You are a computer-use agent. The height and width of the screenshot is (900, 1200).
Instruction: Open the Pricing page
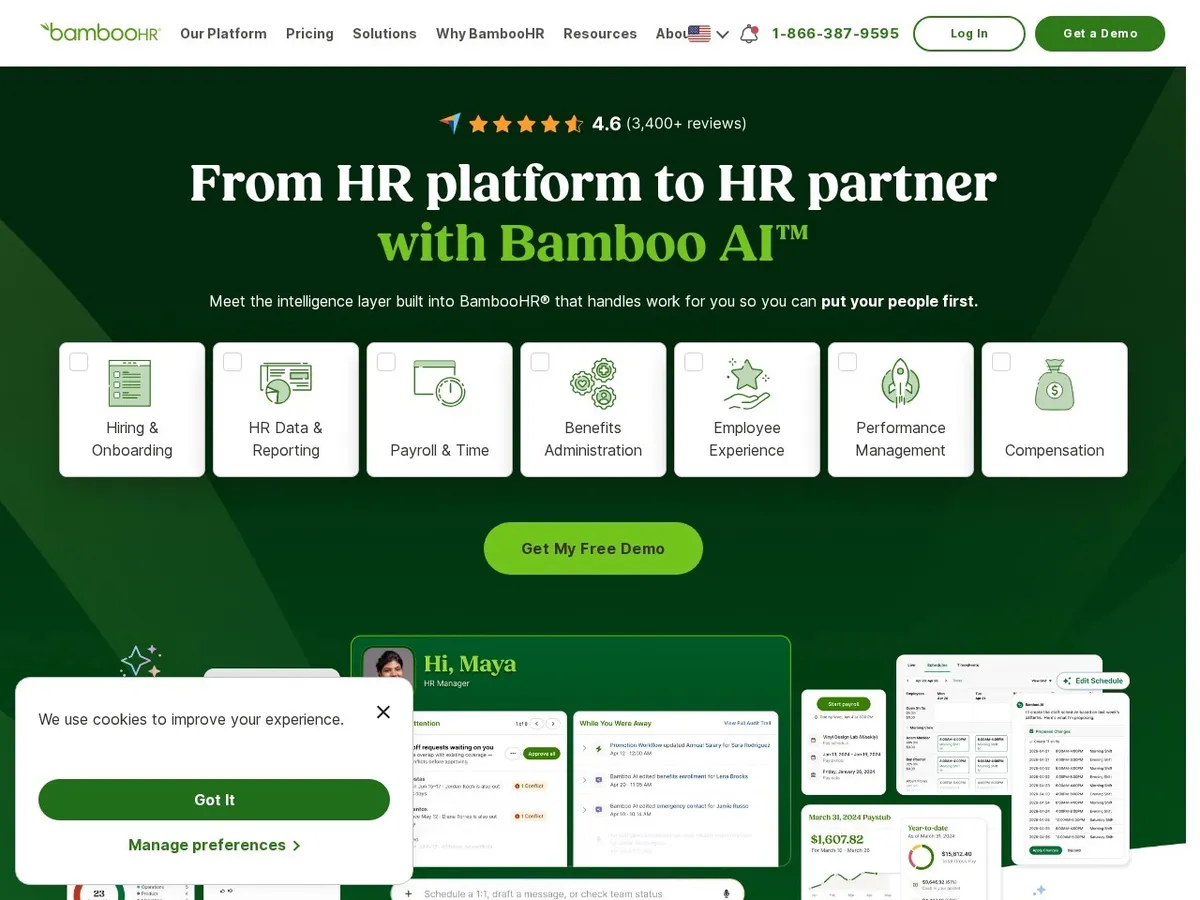[x=310, y=34]
